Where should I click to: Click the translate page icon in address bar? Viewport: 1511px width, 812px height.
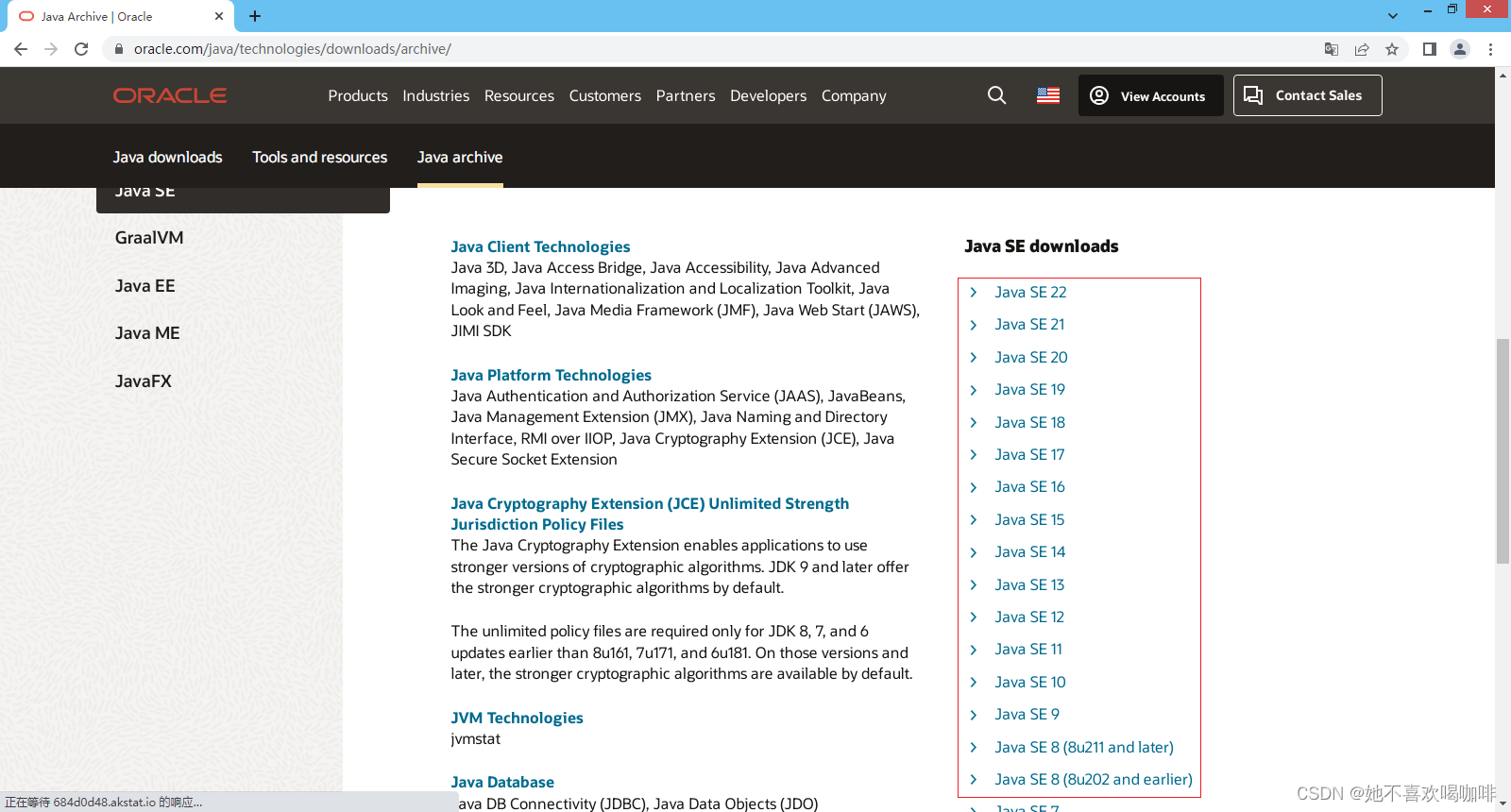1332,49
